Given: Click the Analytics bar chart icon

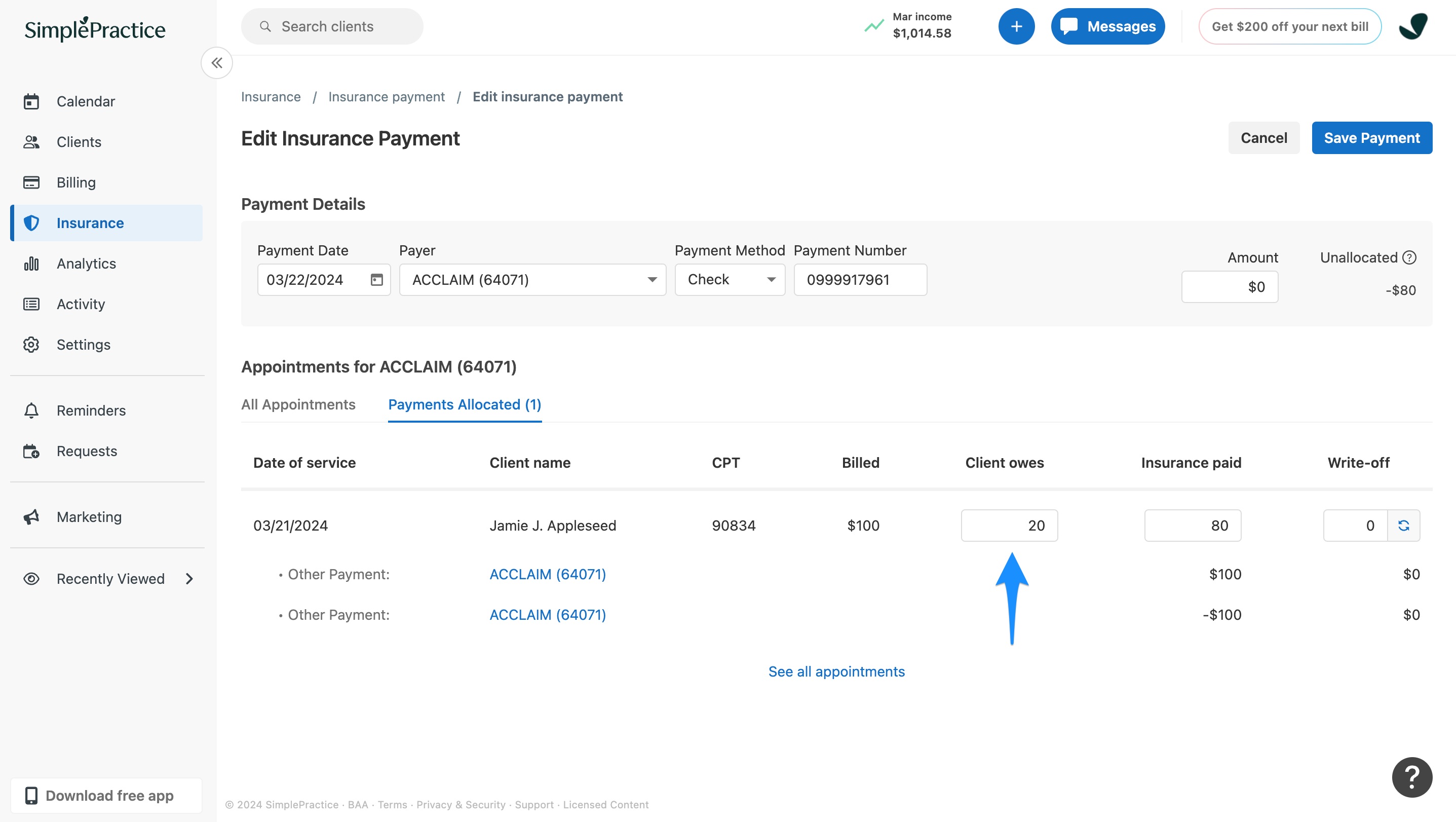Looking at the screenshot, I should pos(31,264).
